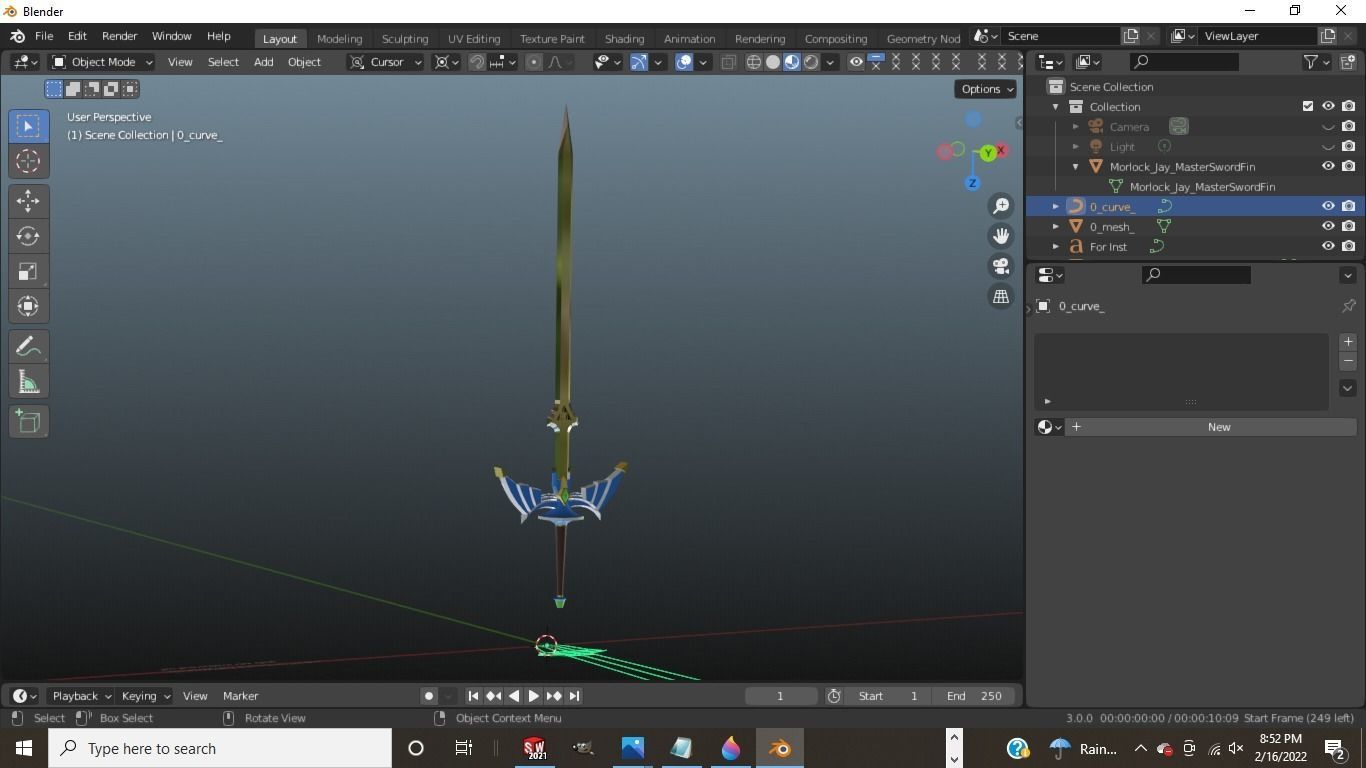Activate the 3D Cursor tool
The width and height of the screenshot is (1366, 768).
pyautogui.click(x=28, y=161)
